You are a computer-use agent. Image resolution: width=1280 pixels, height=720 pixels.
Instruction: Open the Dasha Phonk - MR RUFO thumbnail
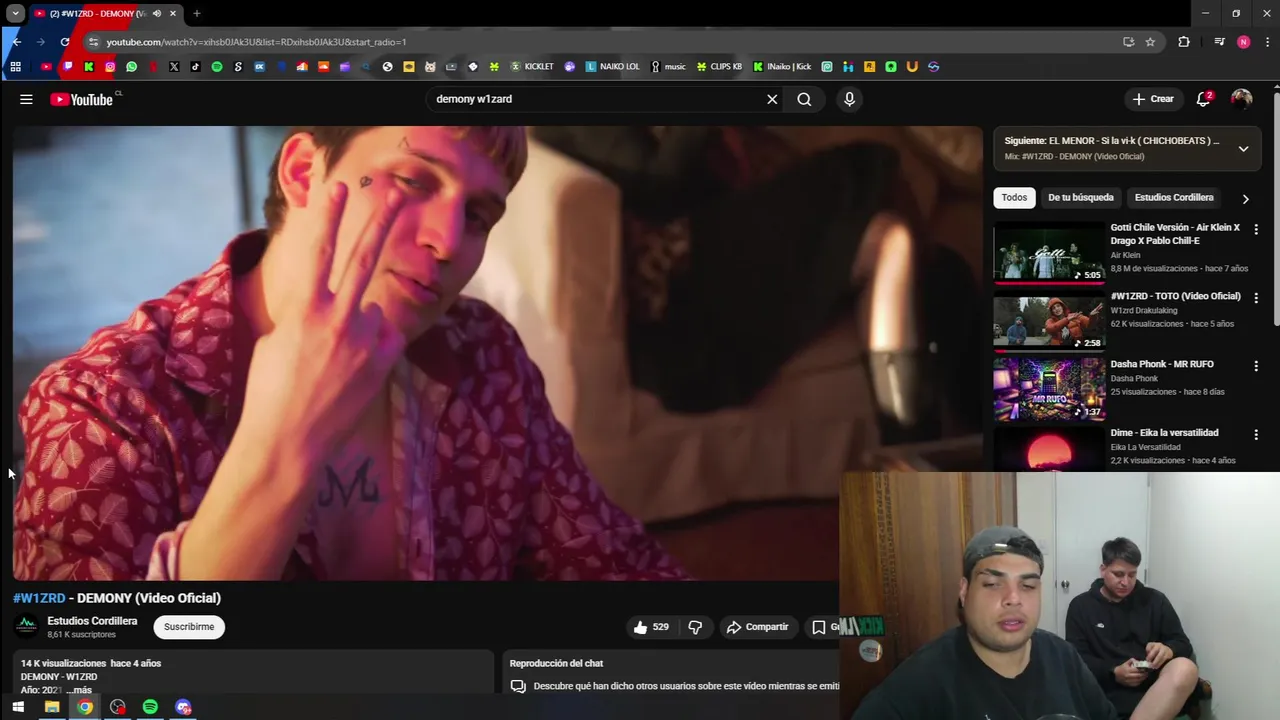pos(1049,389)
